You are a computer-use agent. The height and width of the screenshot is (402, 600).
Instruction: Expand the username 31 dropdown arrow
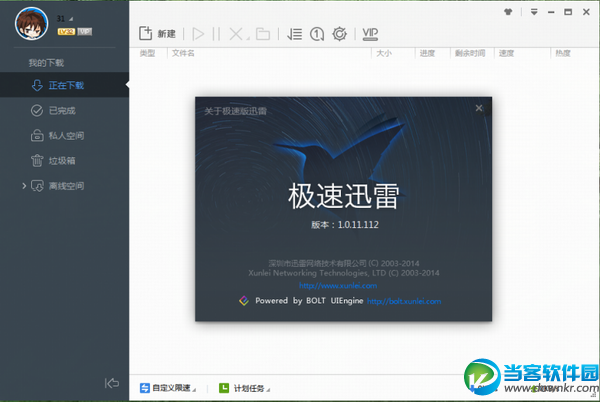pos(71,19)
